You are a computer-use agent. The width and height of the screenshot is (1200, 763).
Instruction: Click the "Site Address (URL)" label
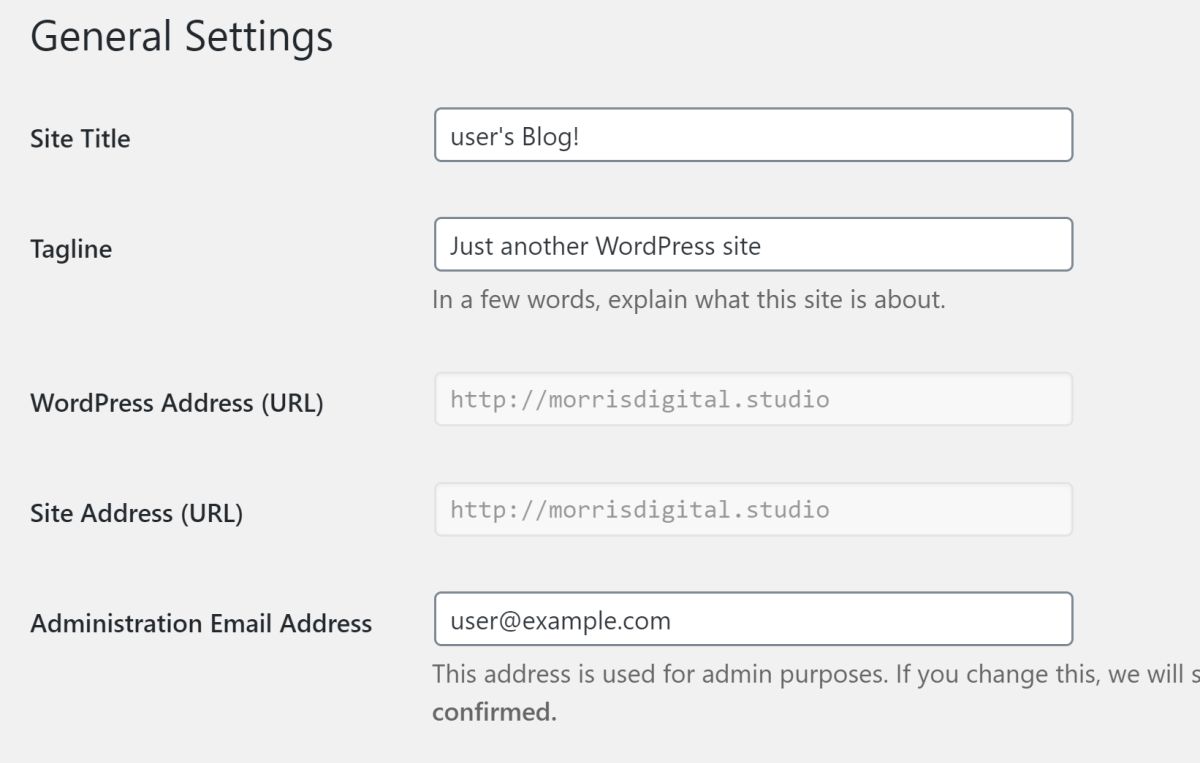pos(136,514)
